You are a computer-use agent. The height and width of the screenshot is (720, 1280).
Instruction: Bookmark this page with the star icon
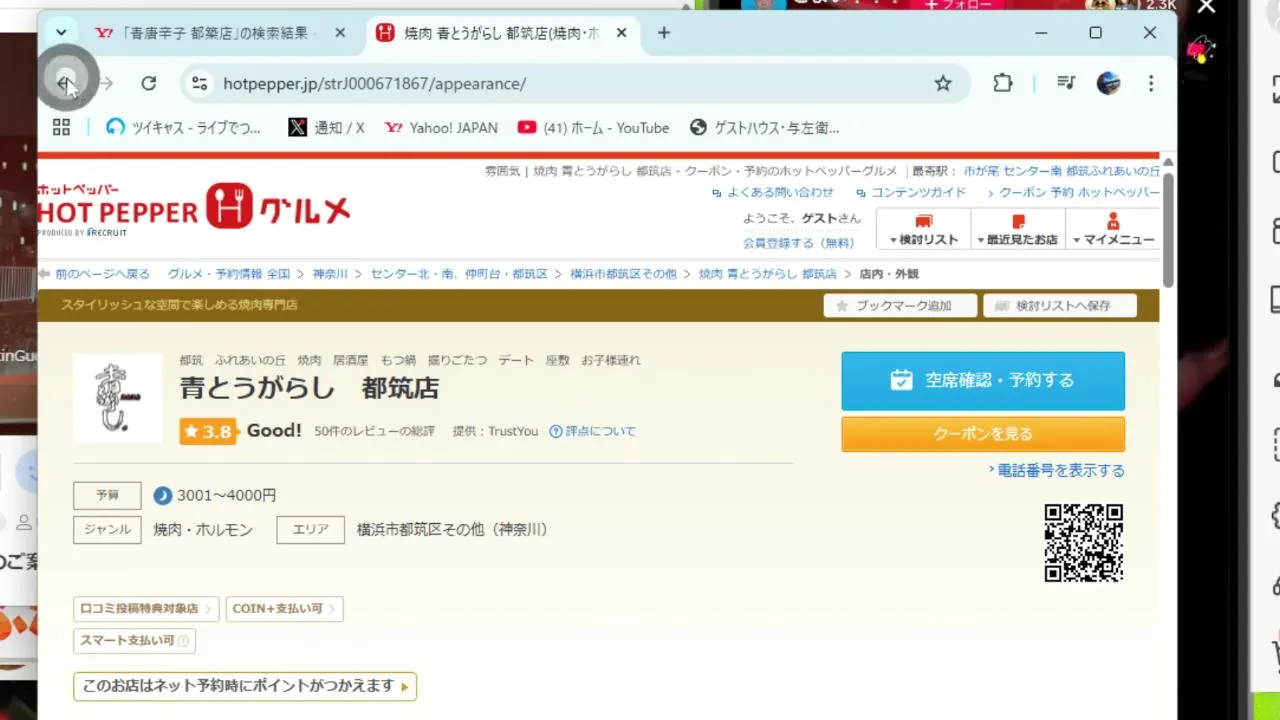943,84
